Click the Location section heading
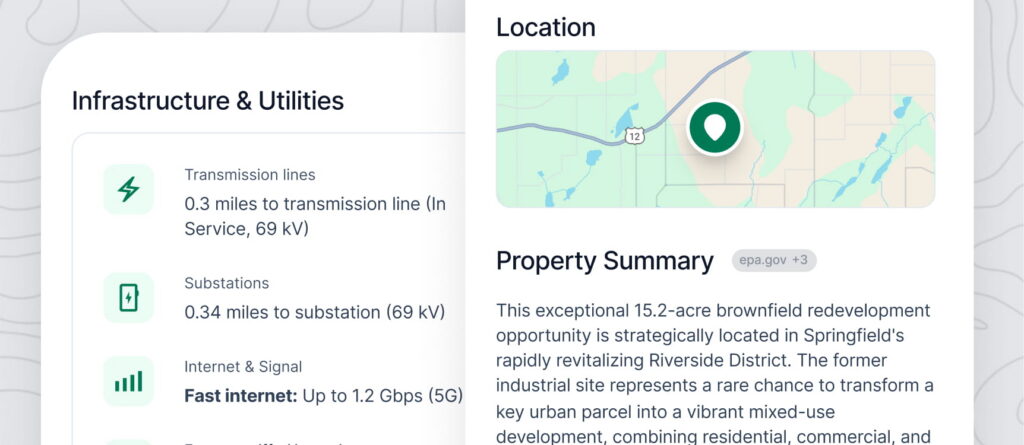Viewport: 1024px width, 445px height. point(545,27)
